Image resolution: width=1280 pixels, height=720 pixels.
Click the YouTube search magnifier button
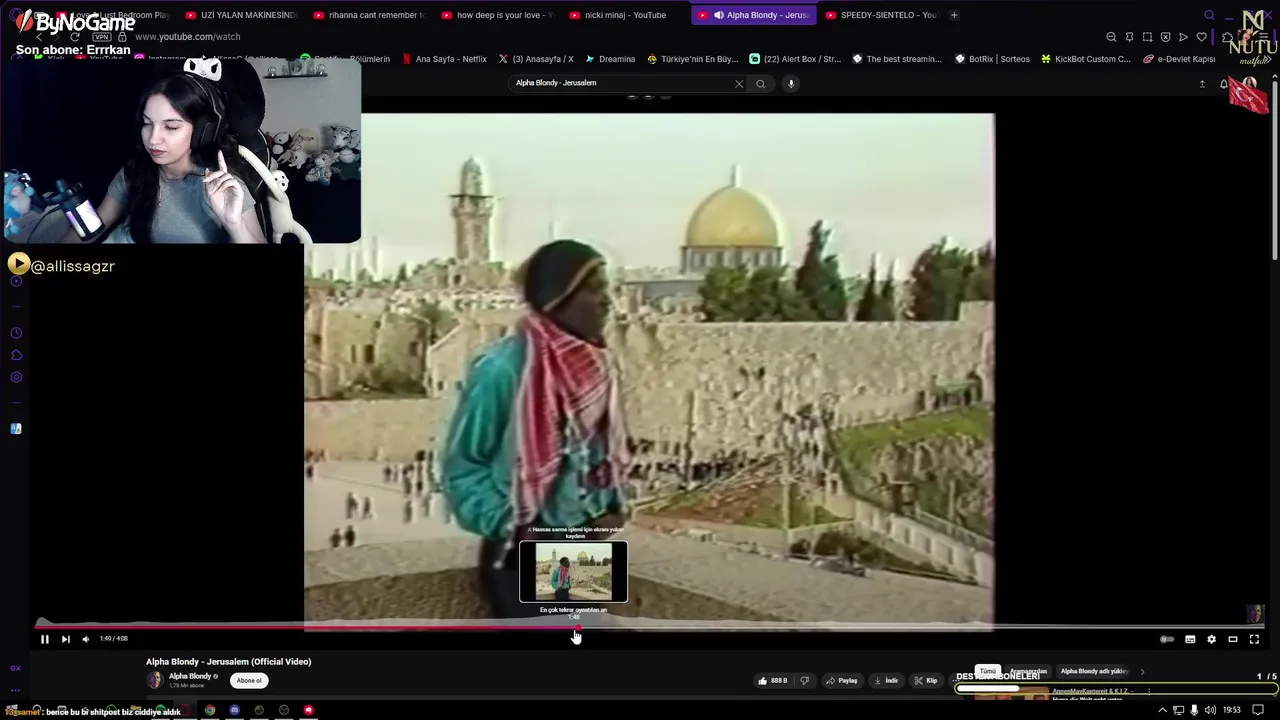(761, 84)
